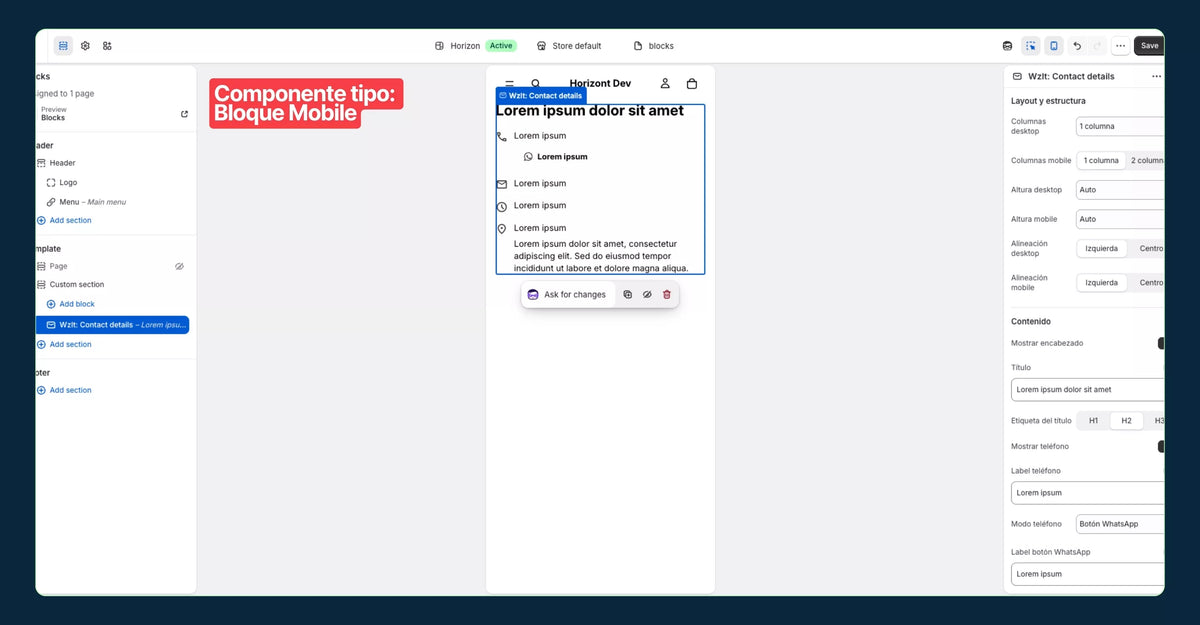Choose H2 for Etiqueta del título
The width and height of the screenshot is (1200, 625).
1126,421
